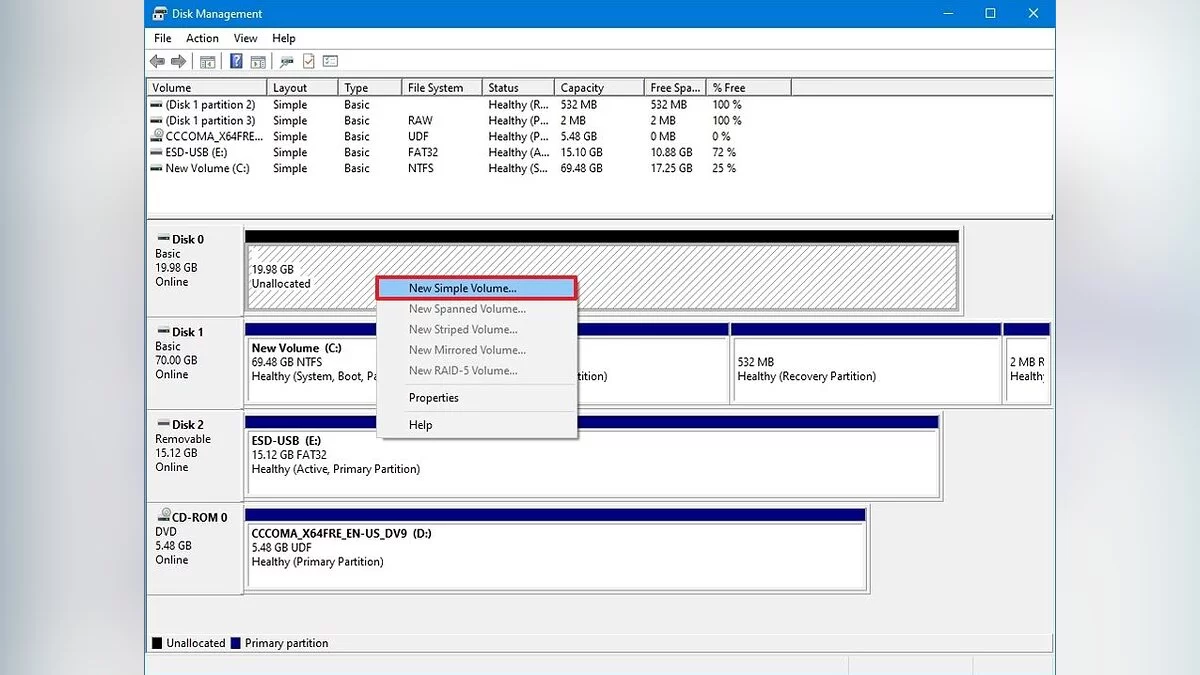
Task: Click Help in the context menu
Action: pos(420,425)
